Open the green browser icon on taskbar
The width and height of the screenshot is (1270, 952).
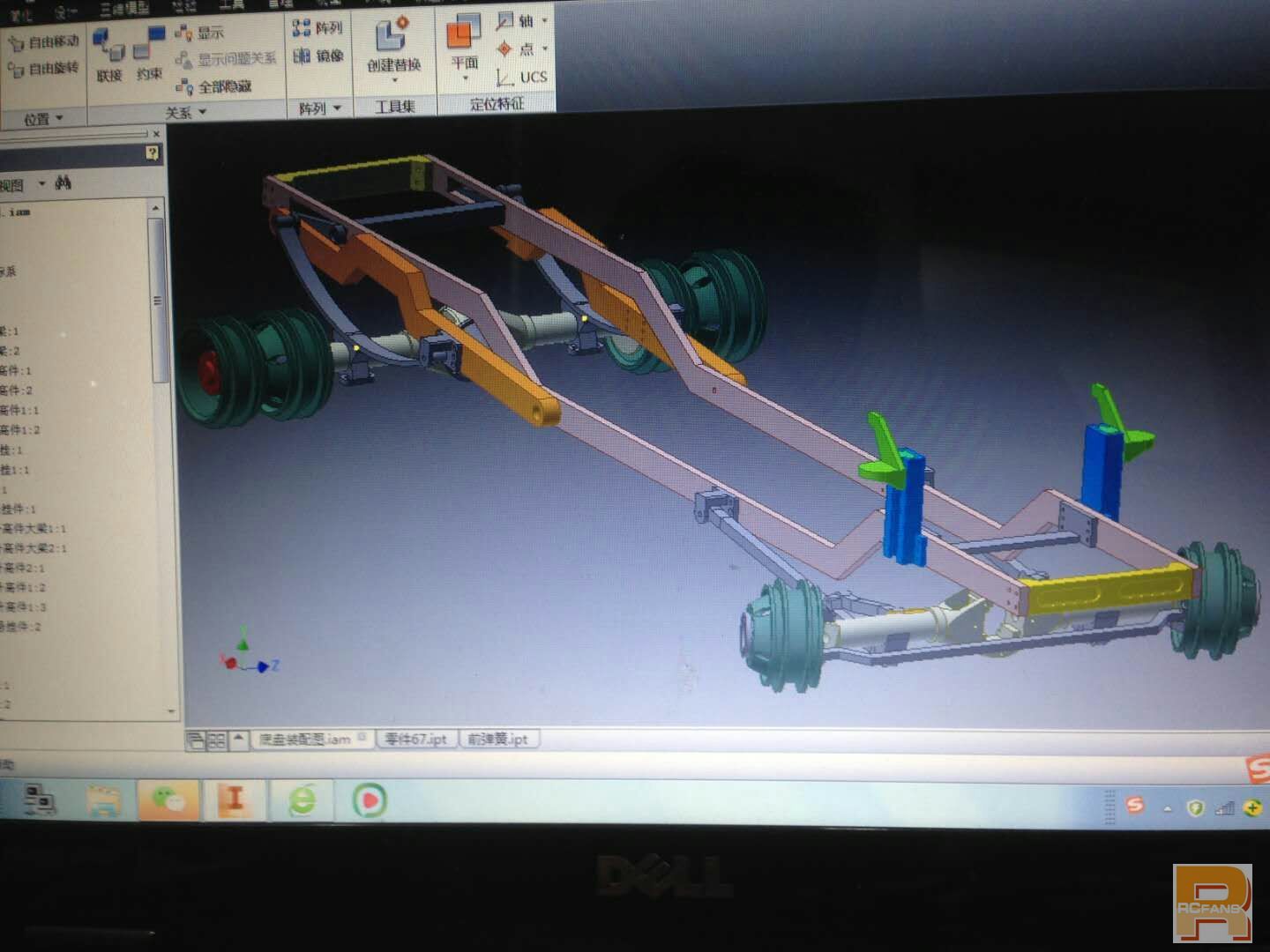[303, 800]
